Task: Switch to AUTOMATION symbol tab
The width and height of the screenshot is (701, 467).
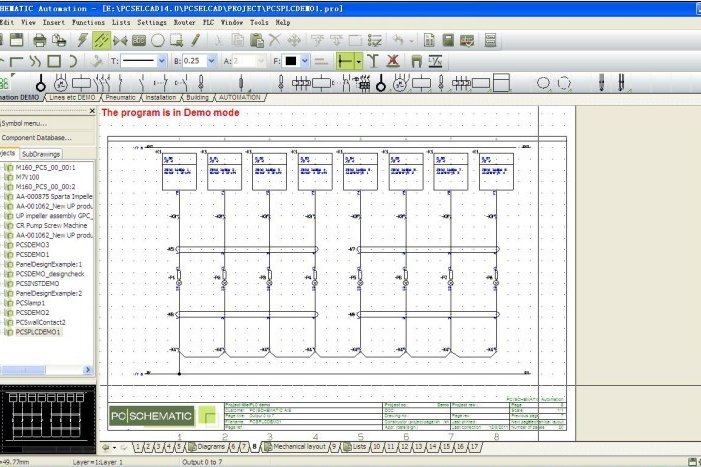Action: [x=239, y=97]
